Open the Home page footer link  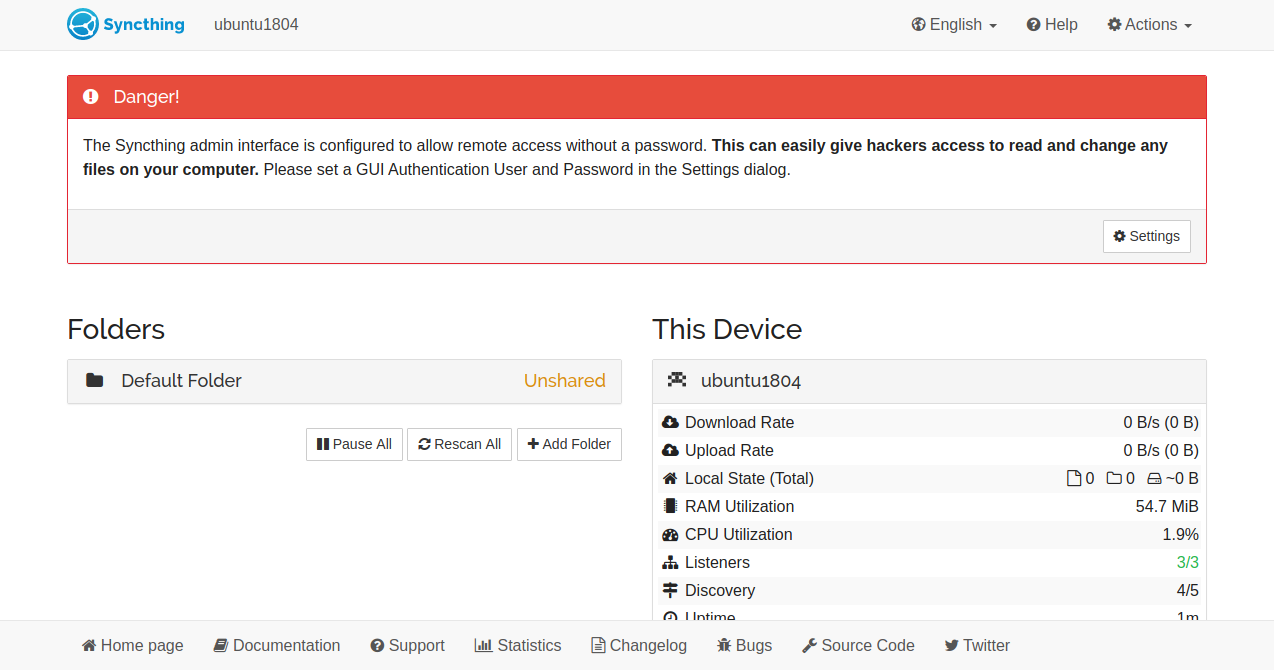(x=133, y=646)
